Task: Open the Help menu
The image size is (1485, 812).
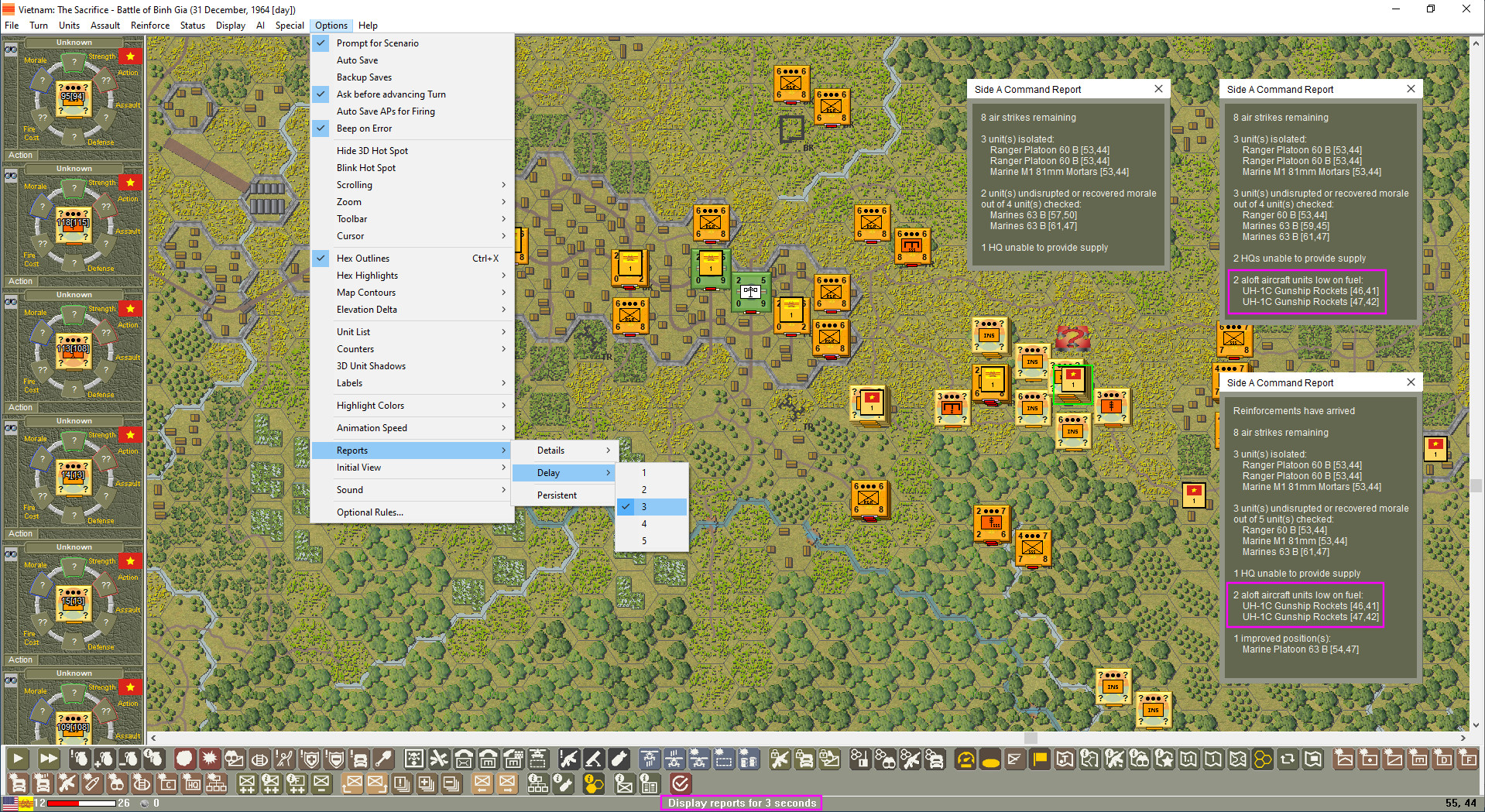Action: pyautogui.click(x=368, y=26)
